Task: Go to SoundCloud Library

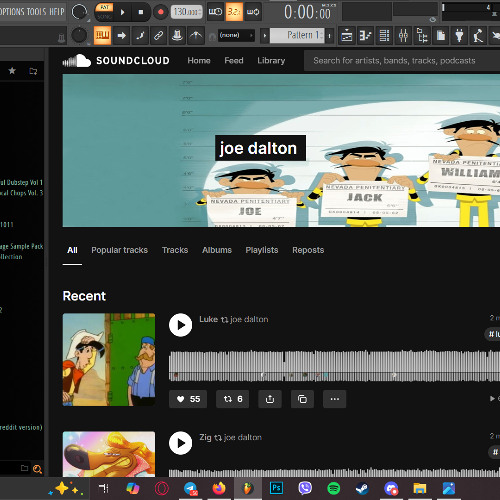Action: [x=271, y=61]
